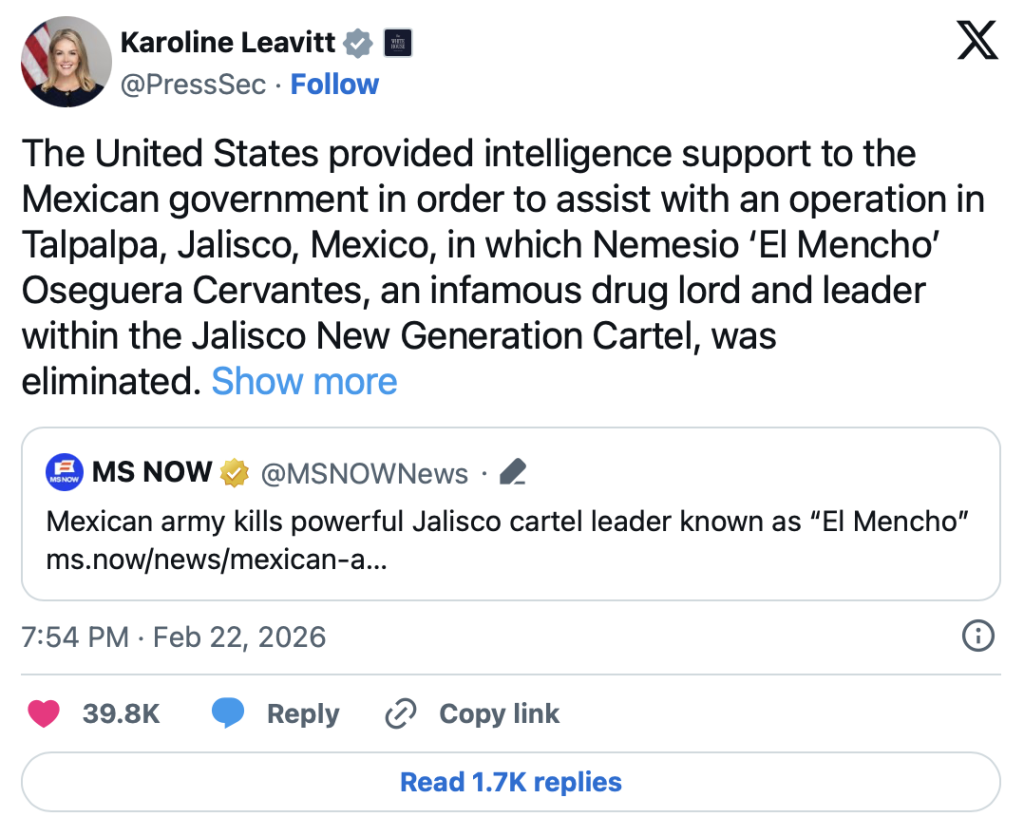Click the pencil edited icon in quoted post
This screenshot has width=1024, height=836.
(x=512, y=473)
